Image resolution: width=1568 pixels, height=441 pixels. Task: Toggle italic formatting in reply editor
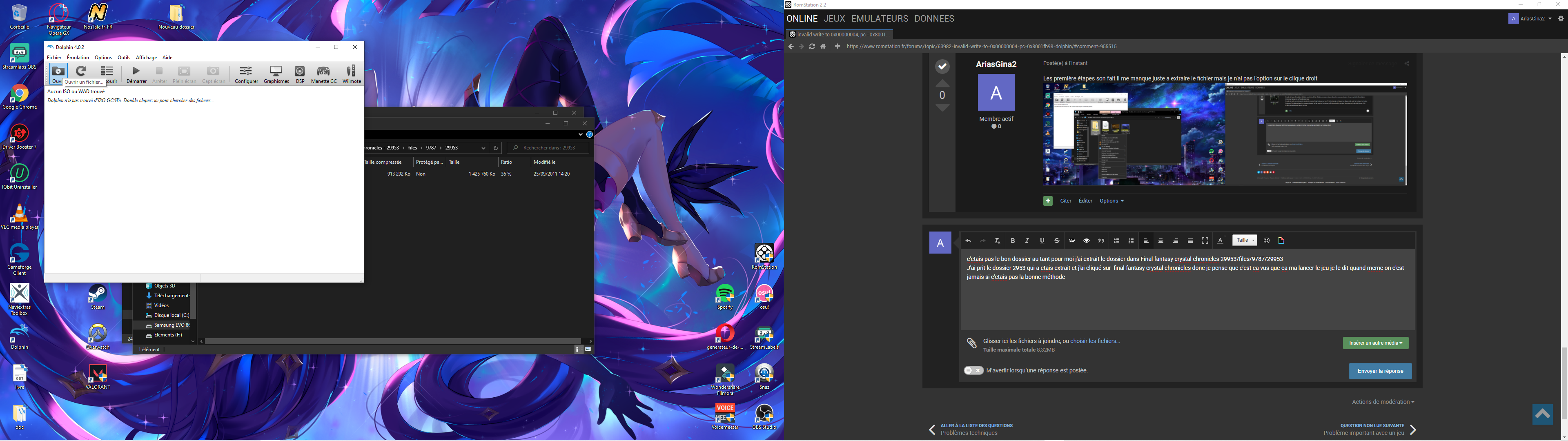[1027, 241]
